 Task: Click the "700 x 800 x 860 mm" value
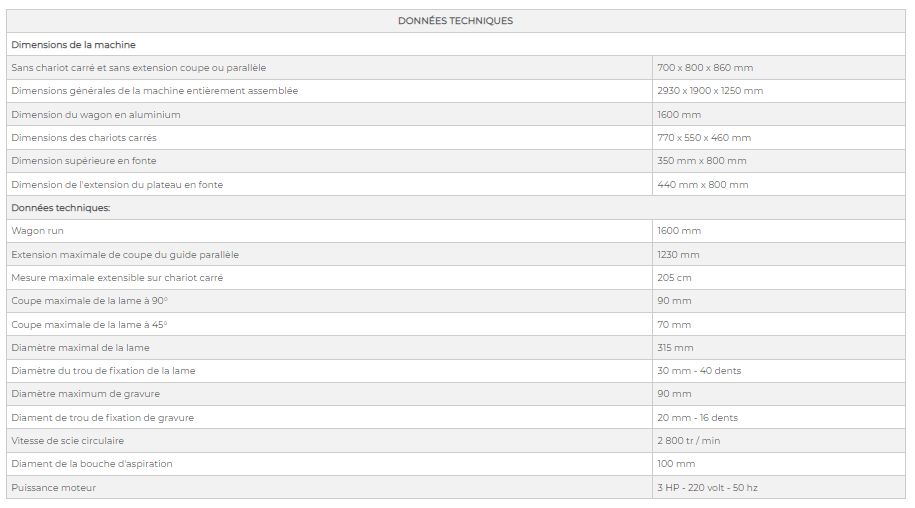[705, 68]
